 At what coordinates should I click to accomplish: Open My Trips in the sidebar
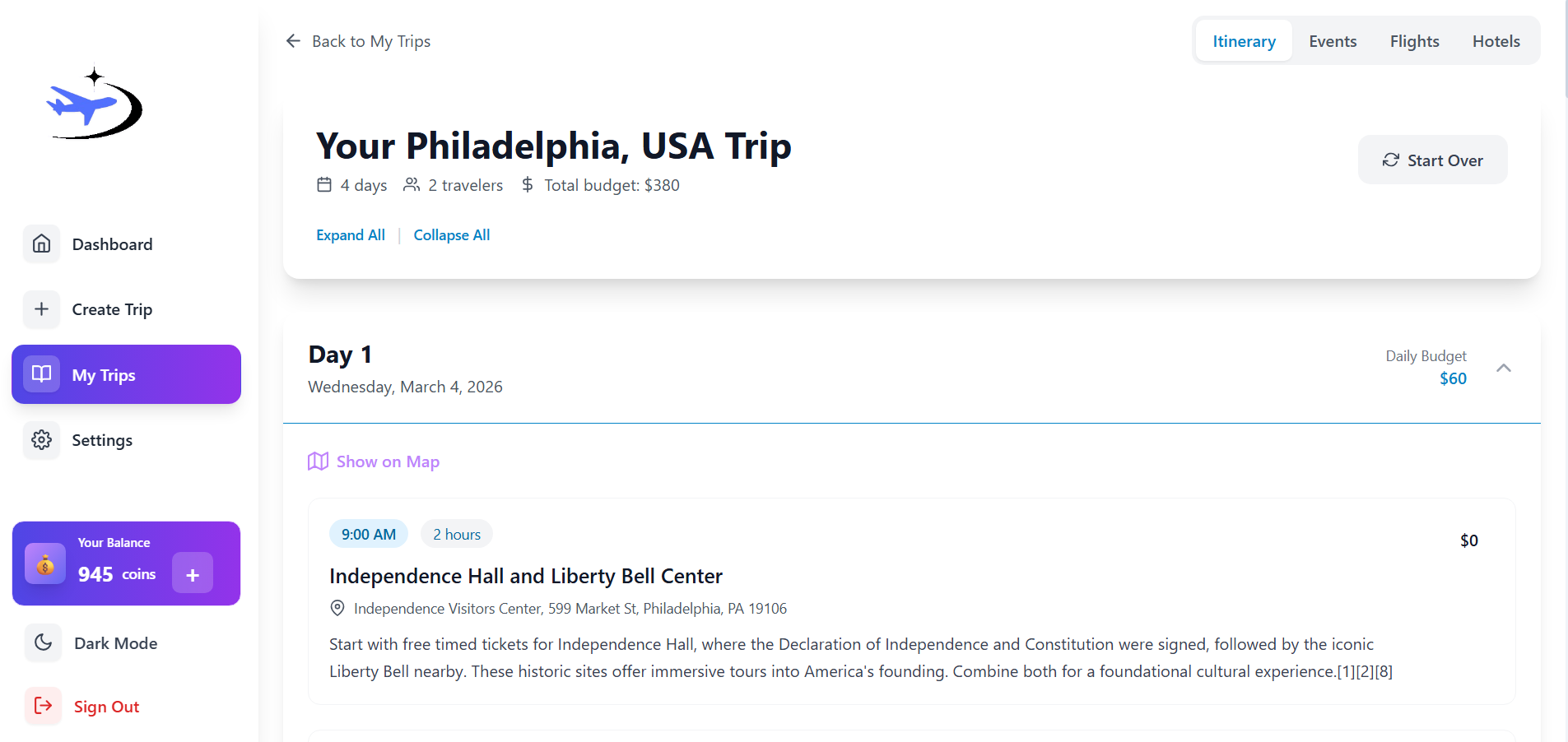pyautogui.click(x=104, y=374)
